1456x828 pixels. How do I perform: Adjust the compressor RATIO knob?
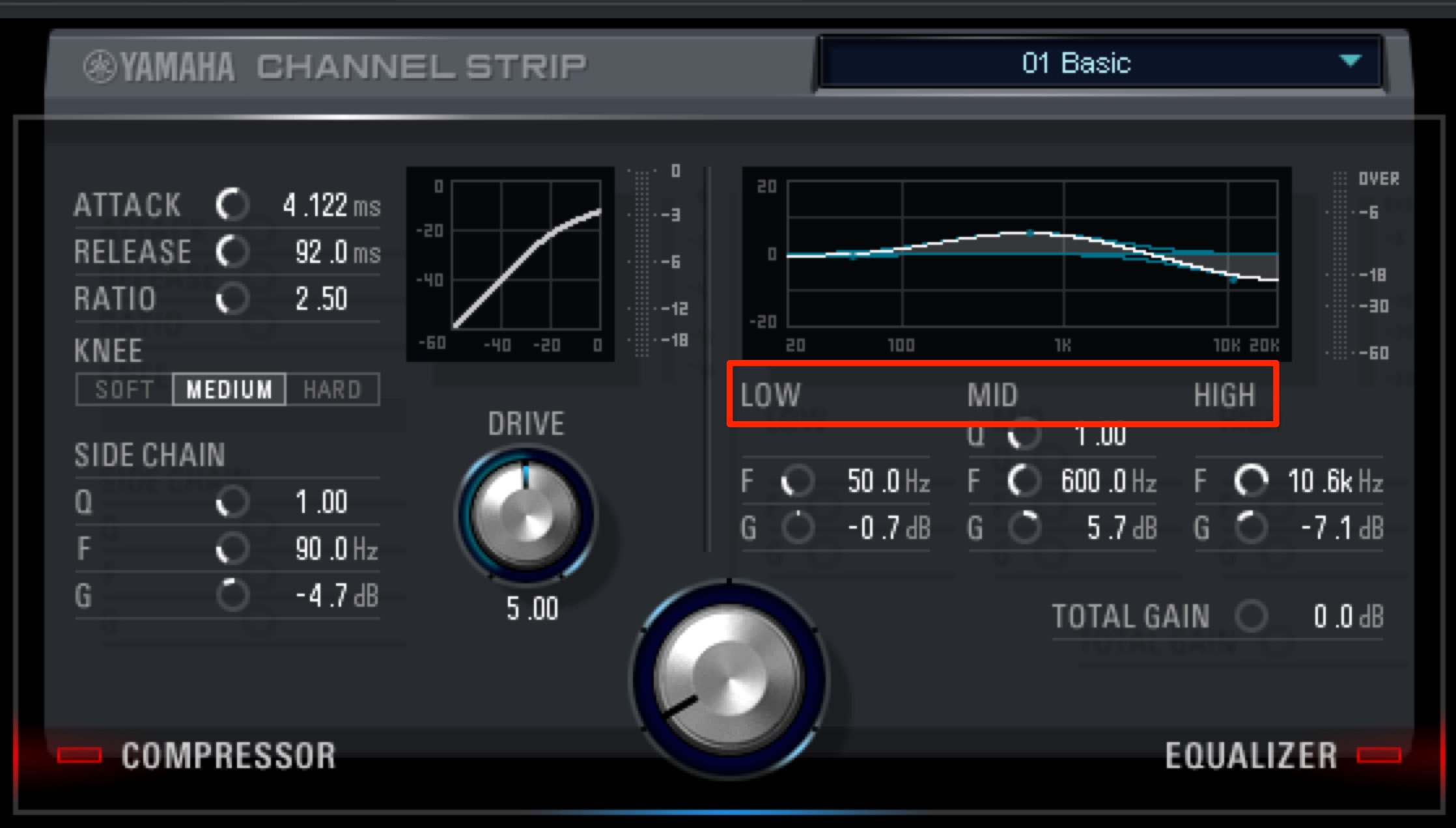pyautogui.click(x=232, y=299)
